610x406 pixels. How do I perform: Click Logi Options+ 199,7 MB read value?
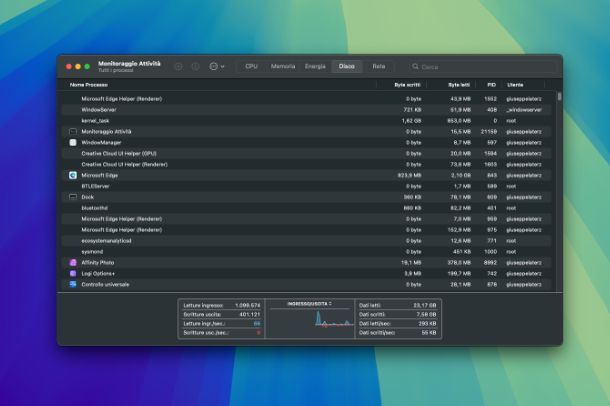click(459, 273)
